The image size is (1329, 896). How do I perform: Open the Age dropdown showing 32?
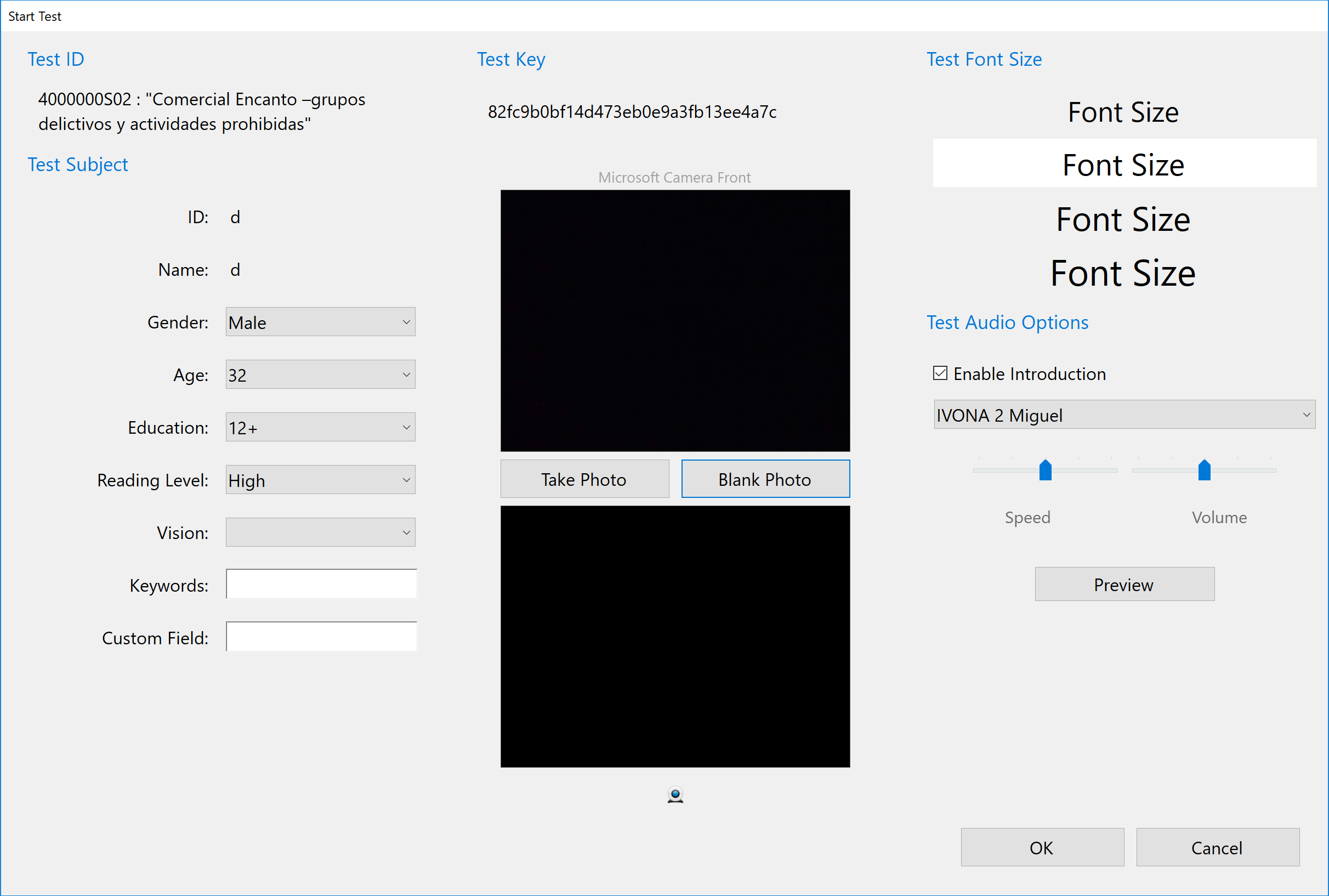click(x=321, y=375)
